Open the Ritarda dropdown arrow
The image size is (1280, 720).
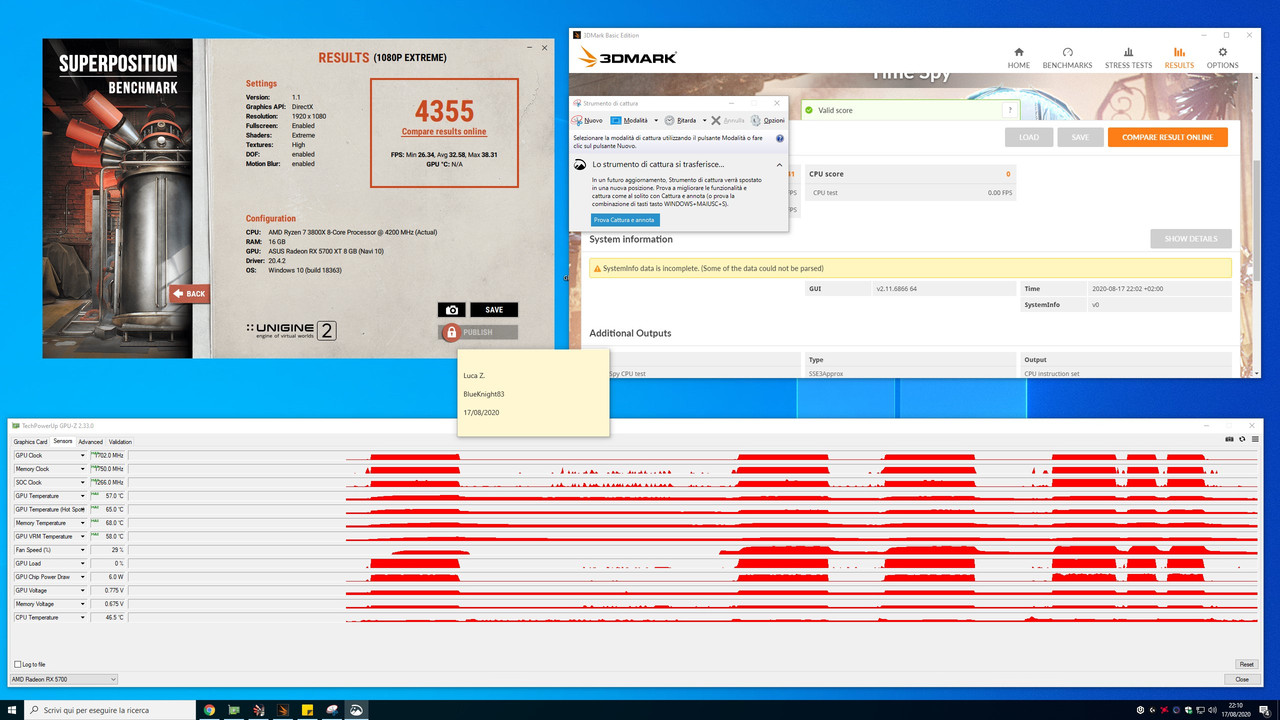704,120
